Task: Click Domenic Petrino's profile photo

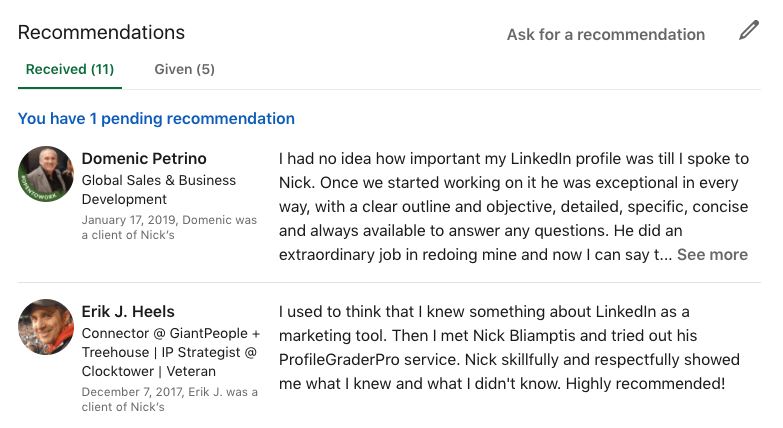Action: (46, 175)
